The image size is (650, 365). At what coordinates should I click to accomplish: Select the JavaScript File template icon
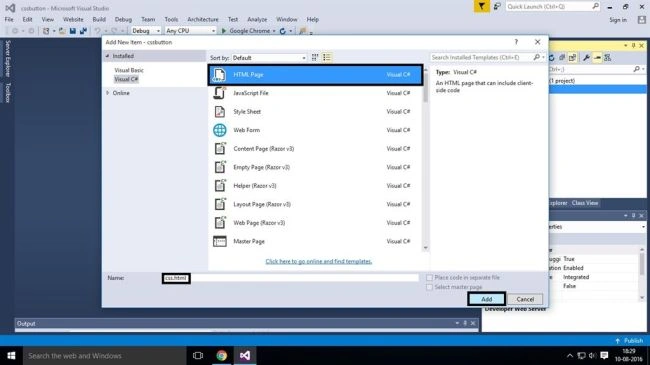pyautogui.click(x=219, y=93)
